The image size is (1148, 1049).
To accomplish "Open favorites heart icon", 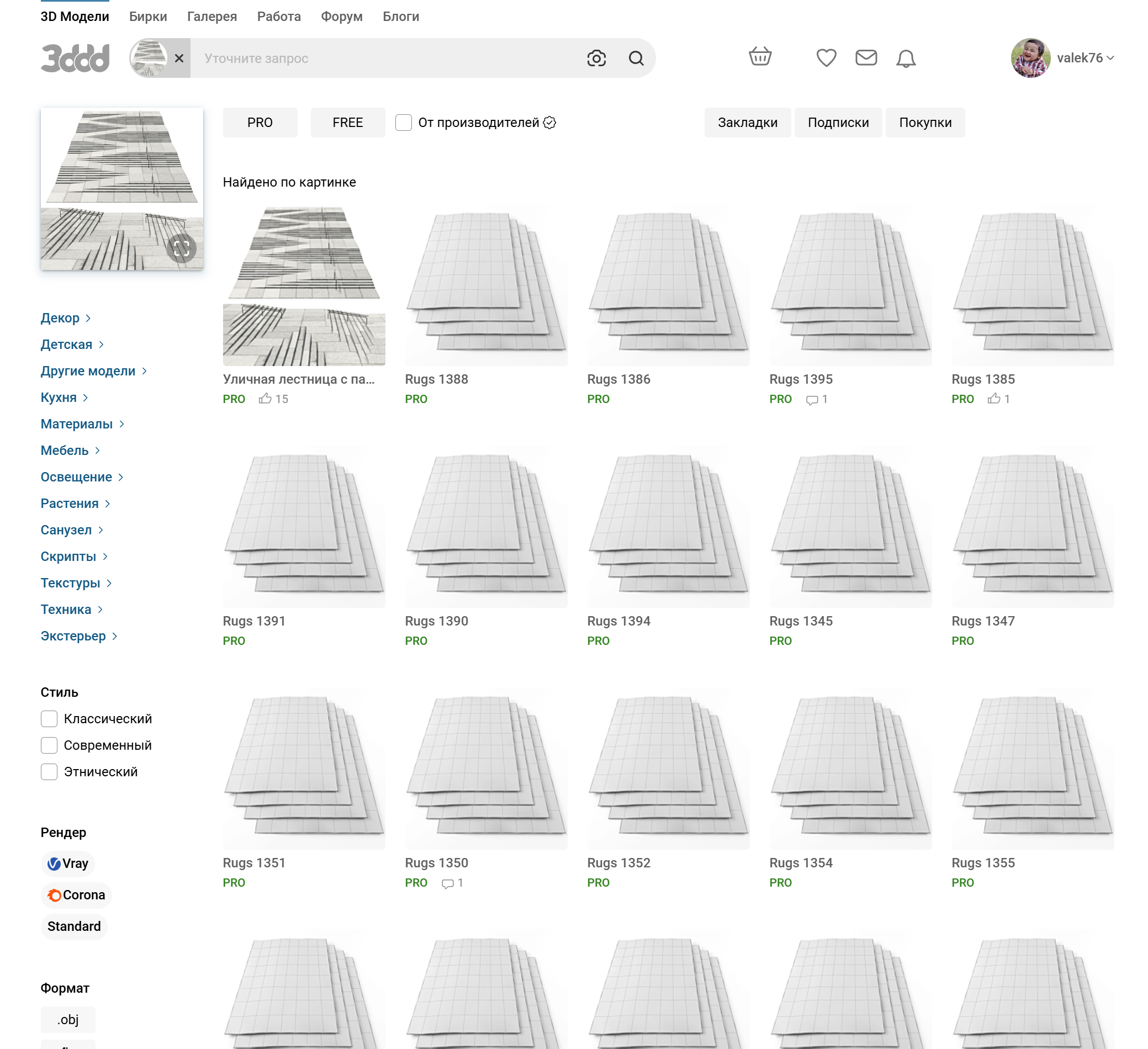I will click(x=826, y=57).
